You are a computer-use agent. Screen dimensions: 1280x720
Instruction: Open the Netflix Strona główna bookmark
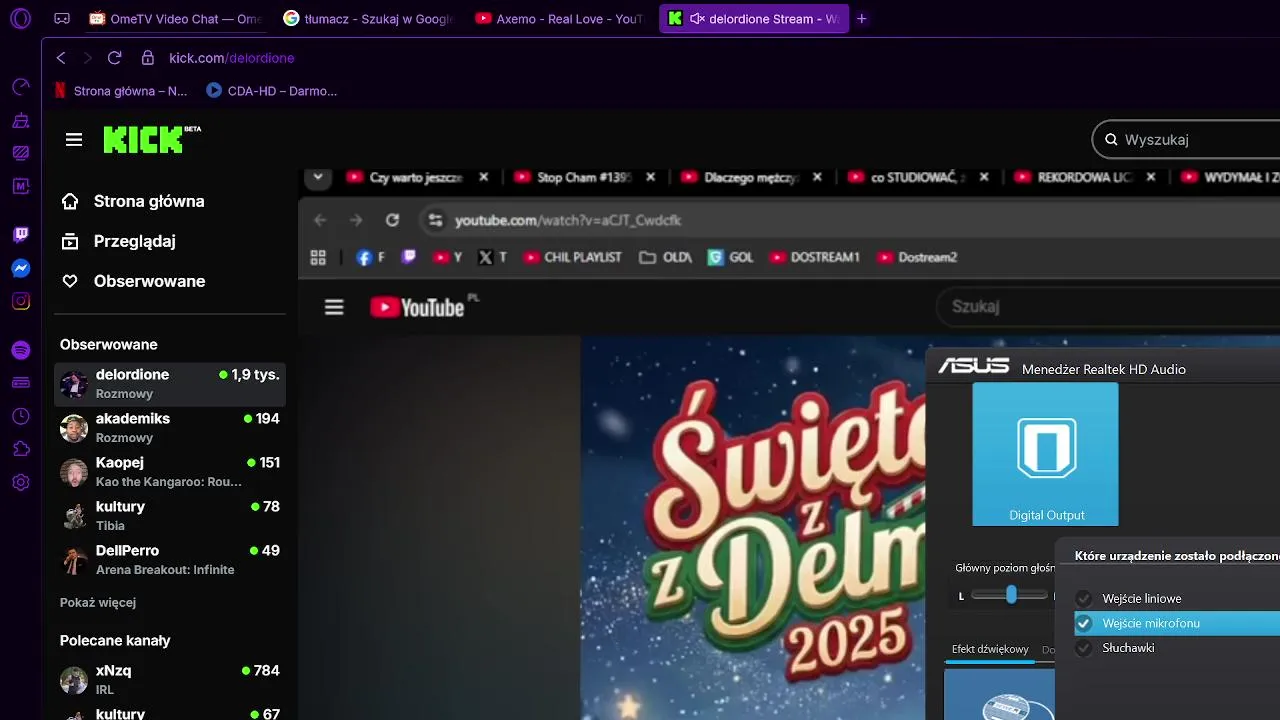coord(120,90)
